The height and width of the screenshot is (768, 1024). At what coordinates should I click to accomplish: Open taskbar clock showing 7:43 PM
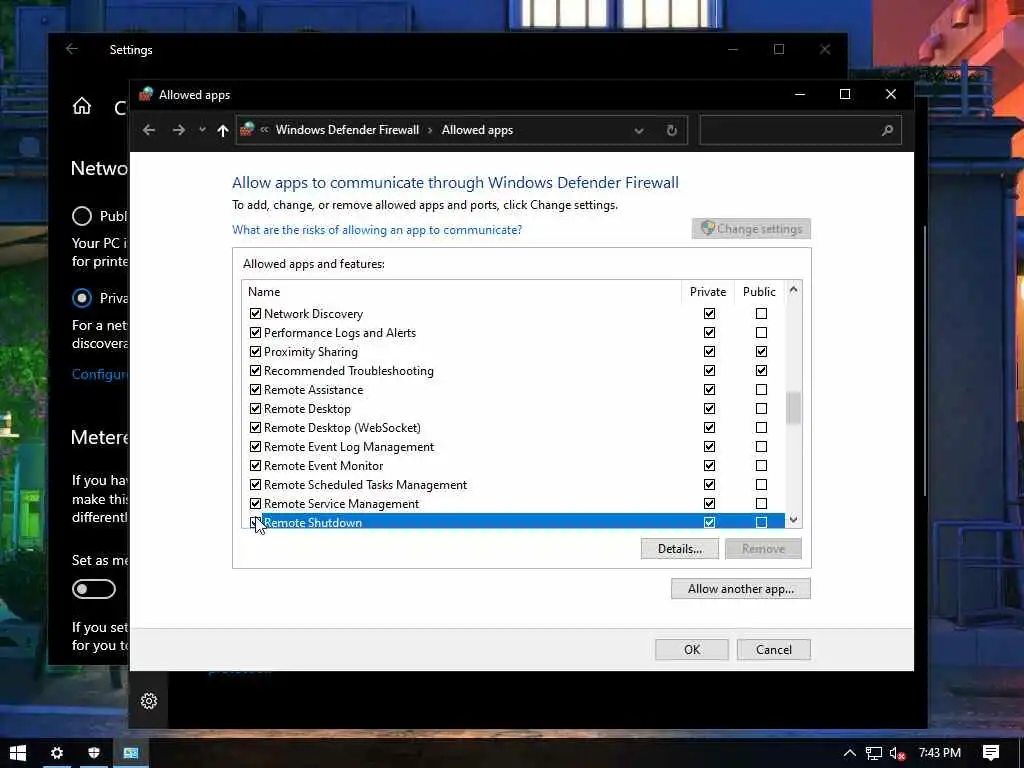940,753
